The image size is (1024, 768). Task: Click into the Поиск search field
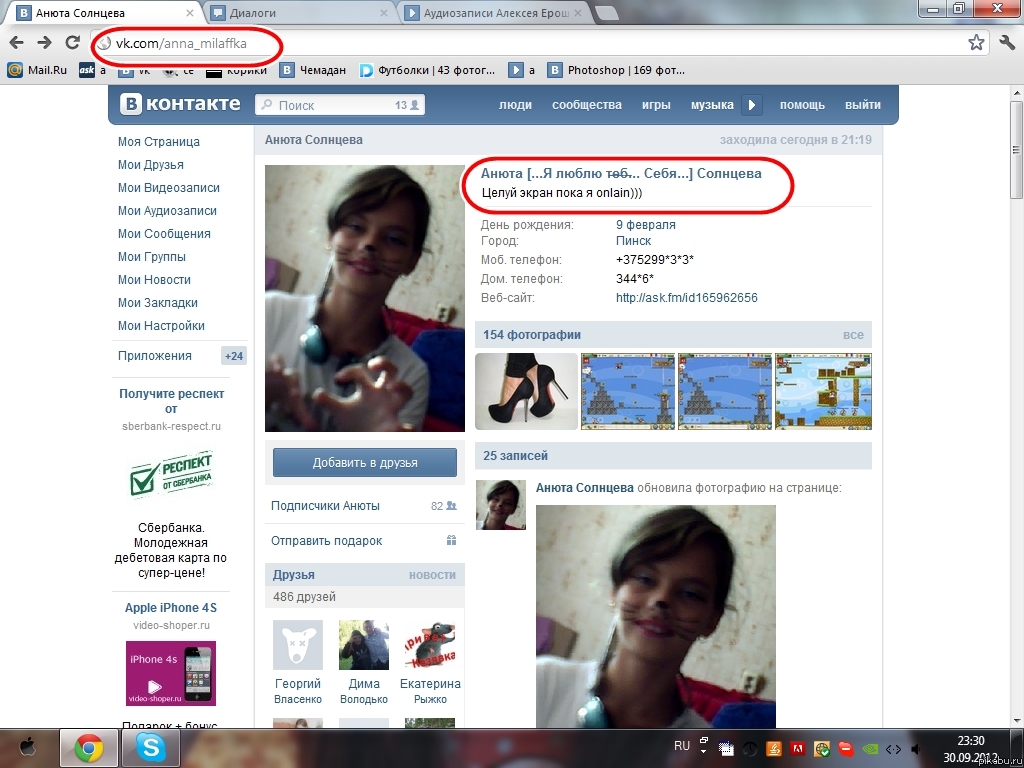coord(330,105)
